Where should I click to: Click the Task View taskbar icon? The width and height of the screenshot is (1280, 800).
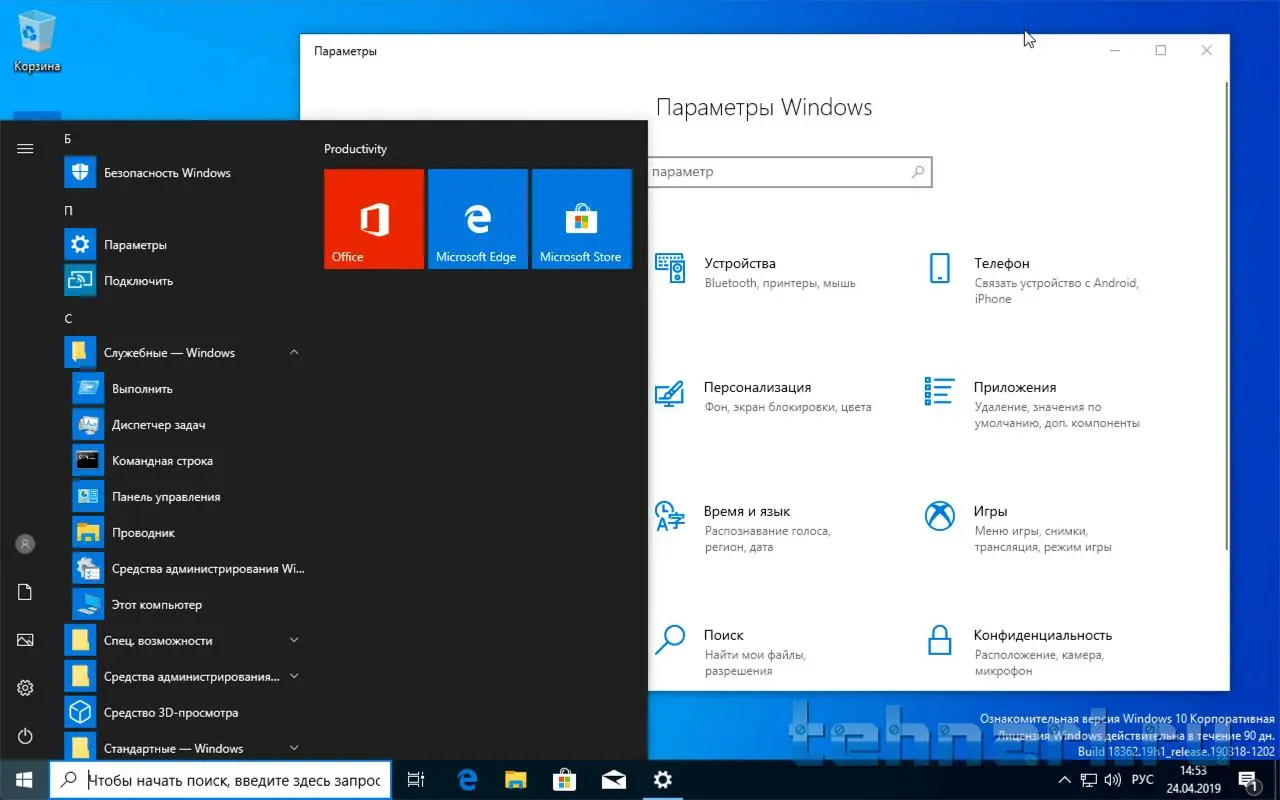pos(416,780)
